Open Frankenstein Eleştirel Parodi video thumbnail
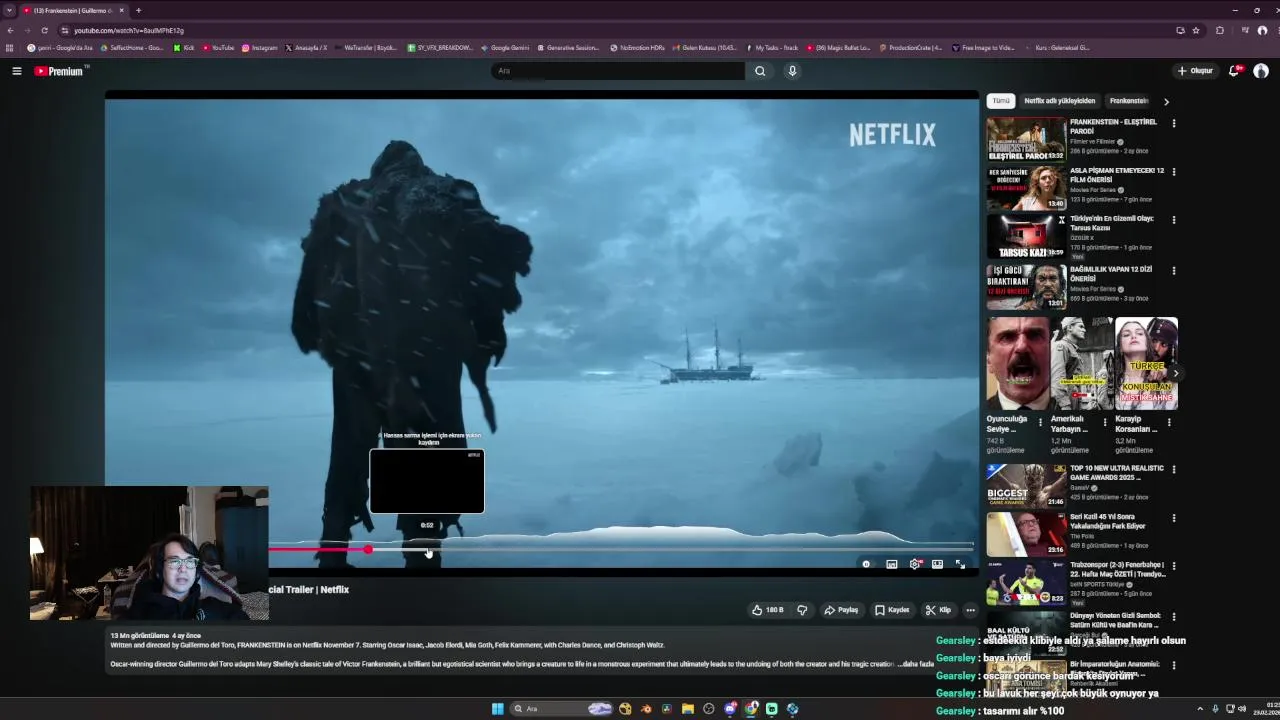The height and width of the screenshot is (720, 1280). (x=1026, y=139)
